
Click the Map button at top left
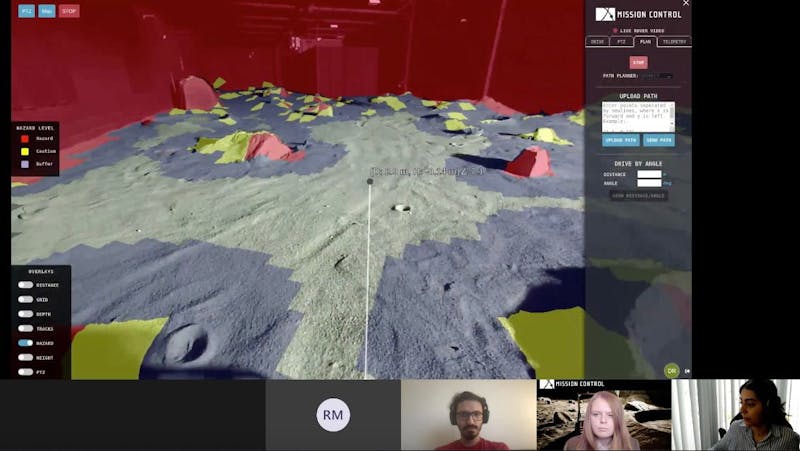pyautogui.click(x=47, y=11)
